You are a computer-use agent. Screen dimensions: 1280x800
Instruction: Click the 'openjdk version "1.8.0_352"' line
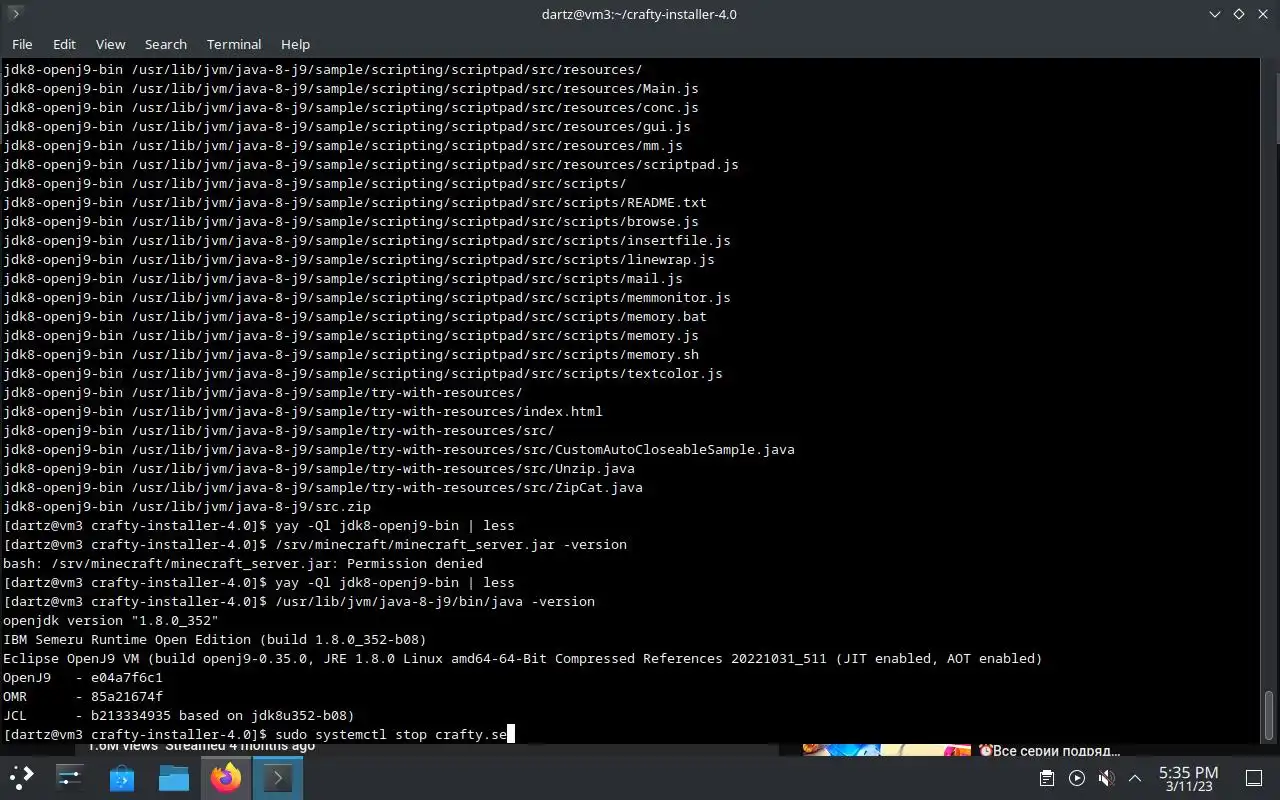point(111,621)
